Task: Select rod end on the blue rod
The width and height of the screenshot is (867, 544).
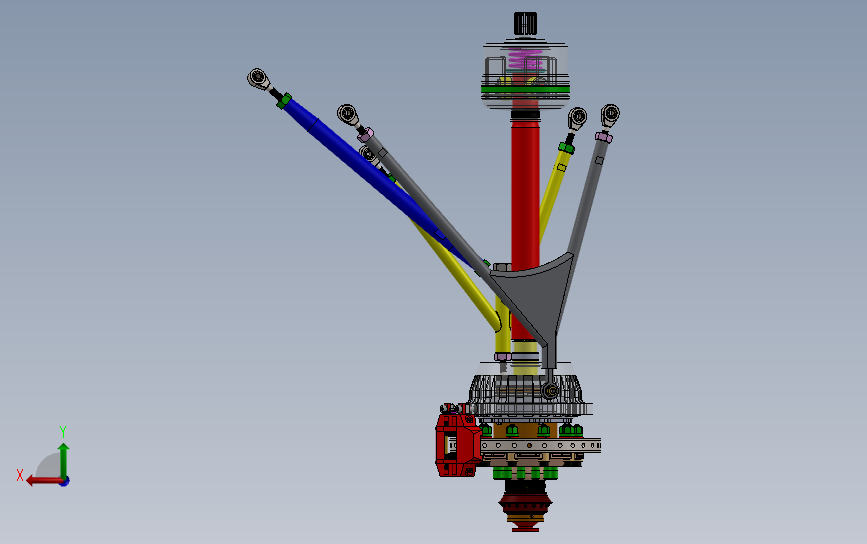Action: tap(259, 79)
